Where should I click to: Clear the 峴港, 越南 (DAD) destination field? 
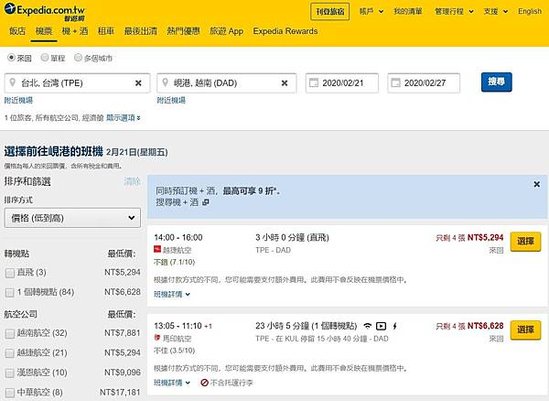285,83
